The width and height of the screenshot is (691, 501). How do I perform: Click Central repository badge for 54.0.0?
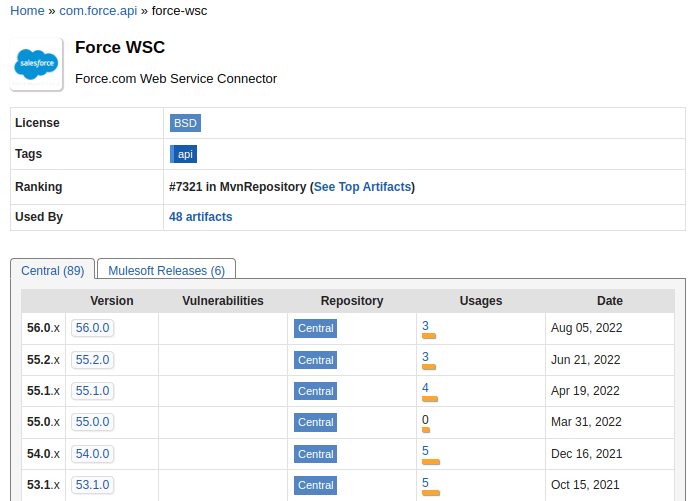click(316, 454)
